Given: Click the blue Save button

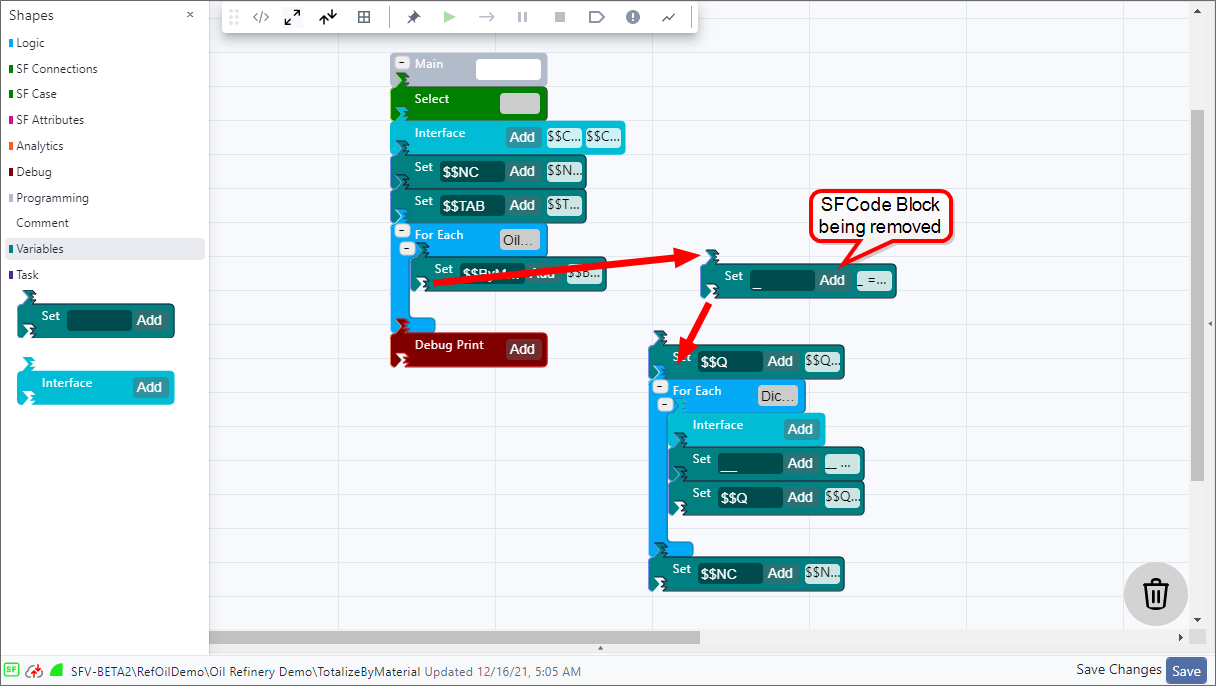Looking at the screenshot, I should (1187, 671).
